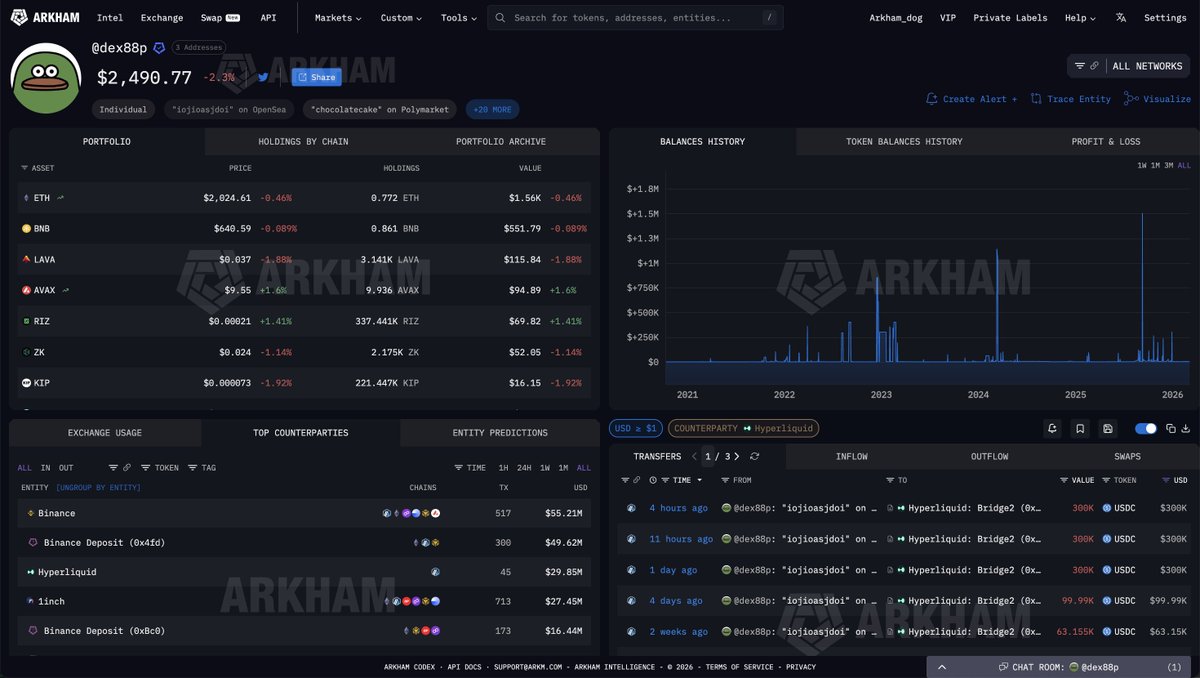Open the Tools dropdown menu
Viewport: 1200px width, 678px height.
pos(459,18)
